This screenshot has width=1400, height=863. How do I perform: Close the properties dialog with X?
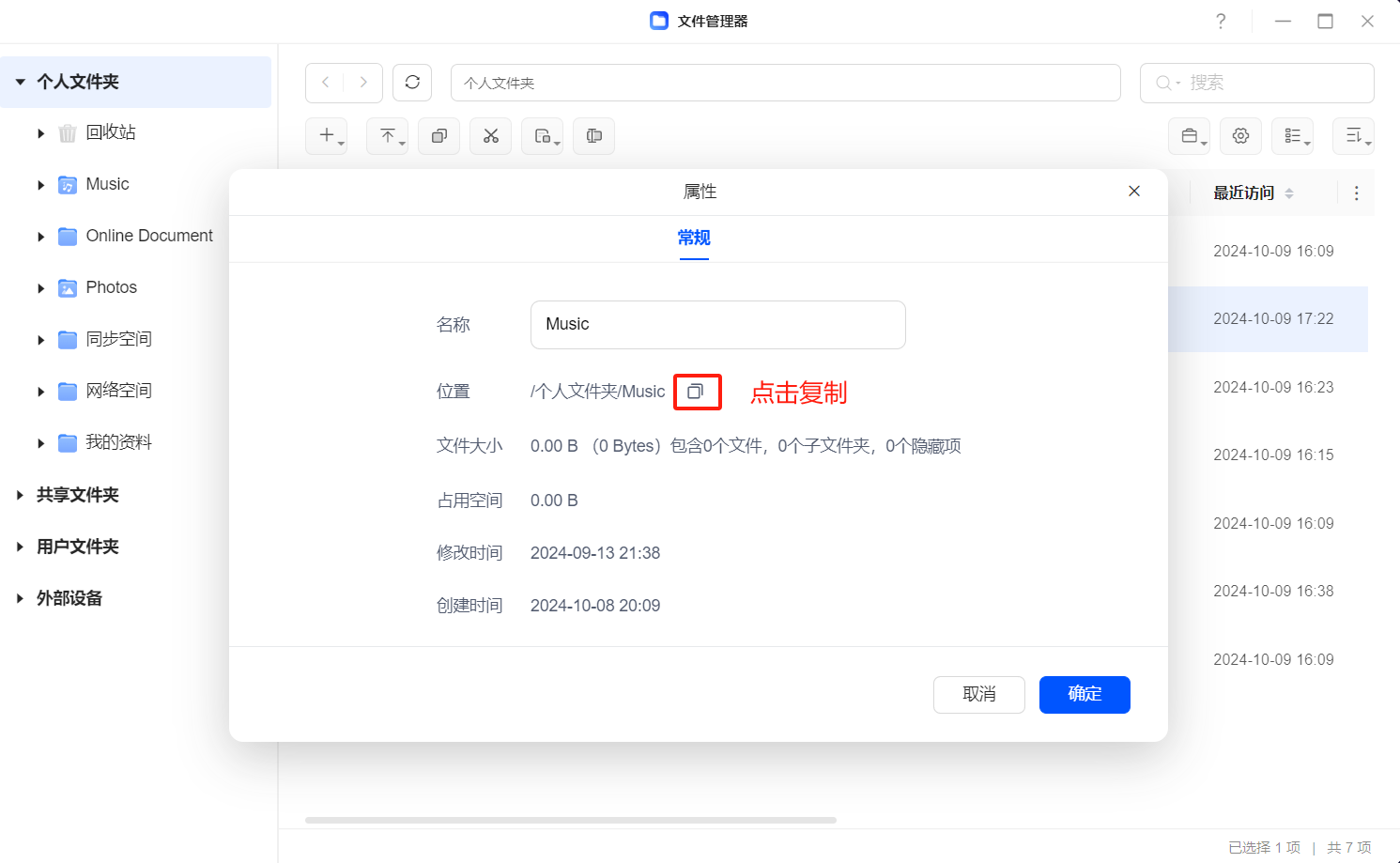(1134, 192)
